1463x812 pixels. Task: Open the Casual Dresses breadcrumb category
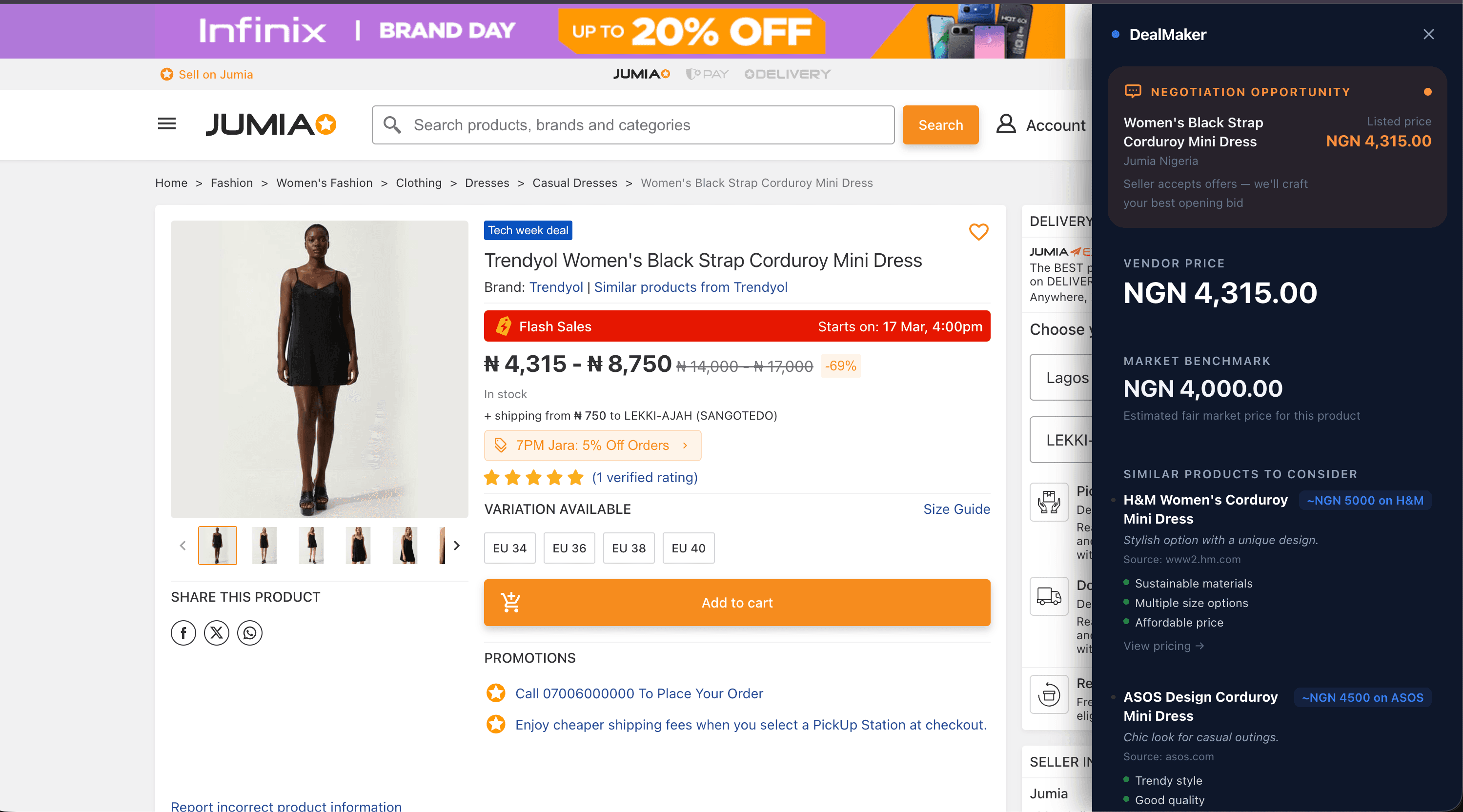pyautogui.click(x=574, y=183)
